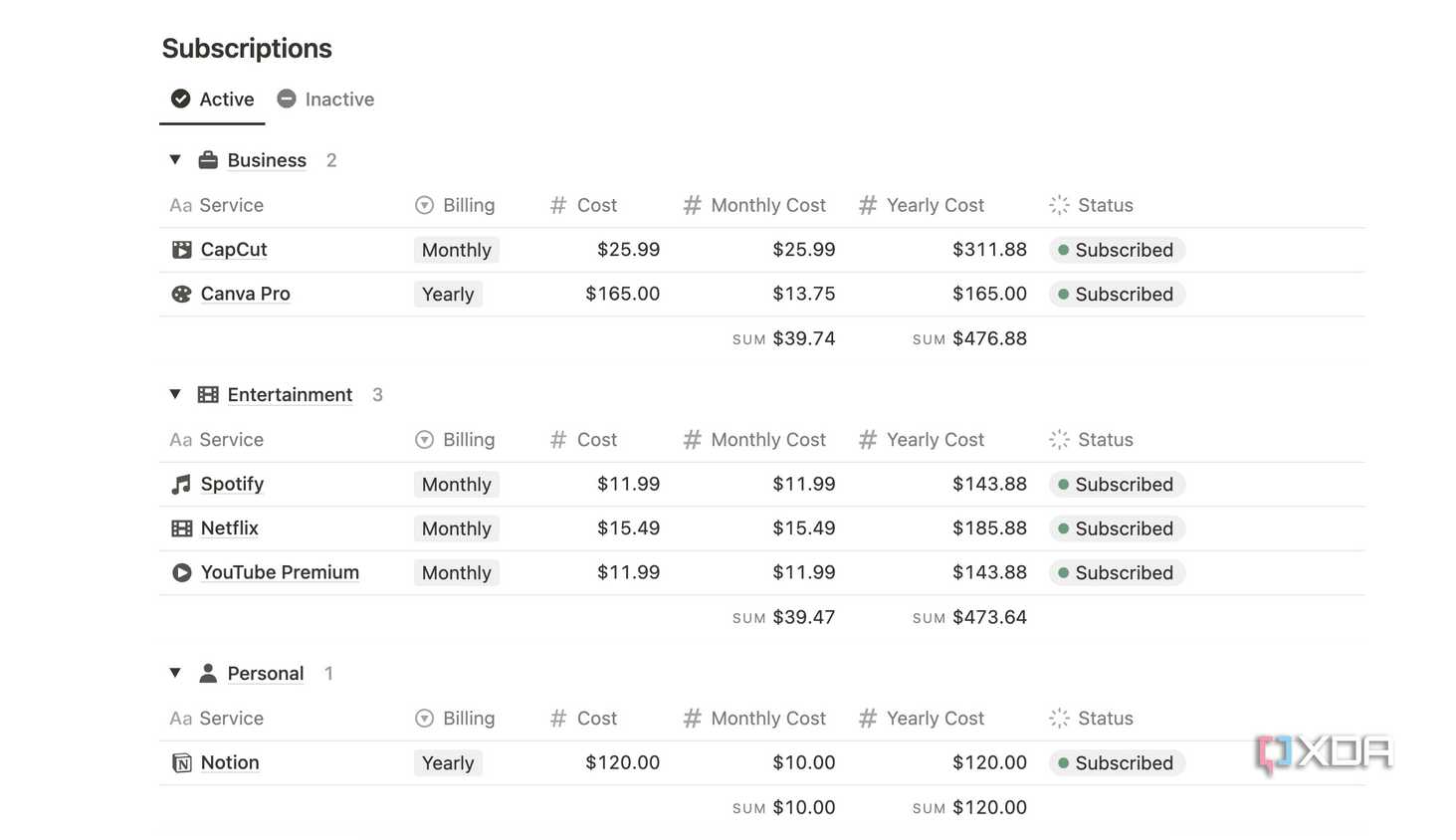
Task: Switch to the Active tab
Action: coord(212,99)
